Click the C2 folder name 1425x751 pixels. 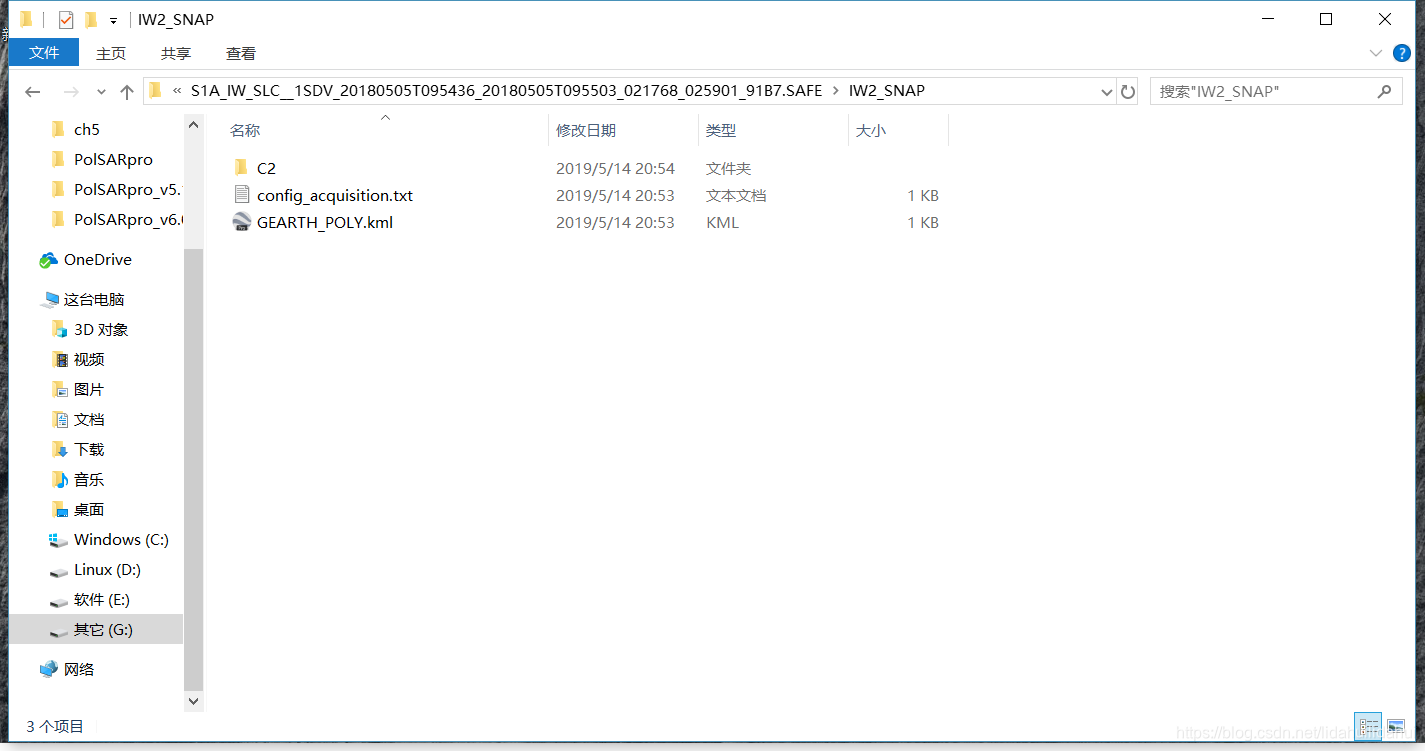pos(266,169)
